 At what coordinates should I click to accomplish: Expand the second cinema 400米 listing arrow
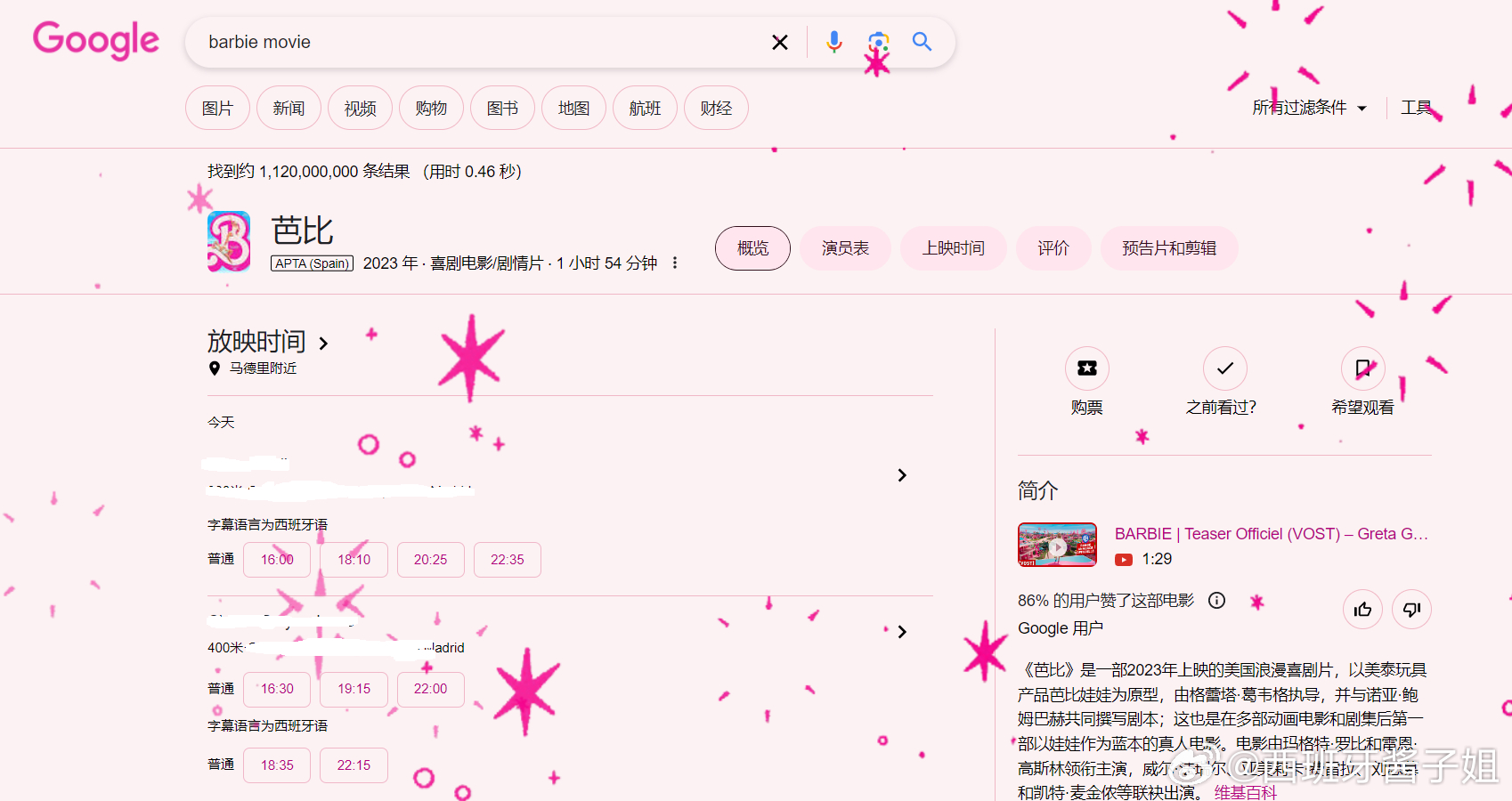coord(902,632)
